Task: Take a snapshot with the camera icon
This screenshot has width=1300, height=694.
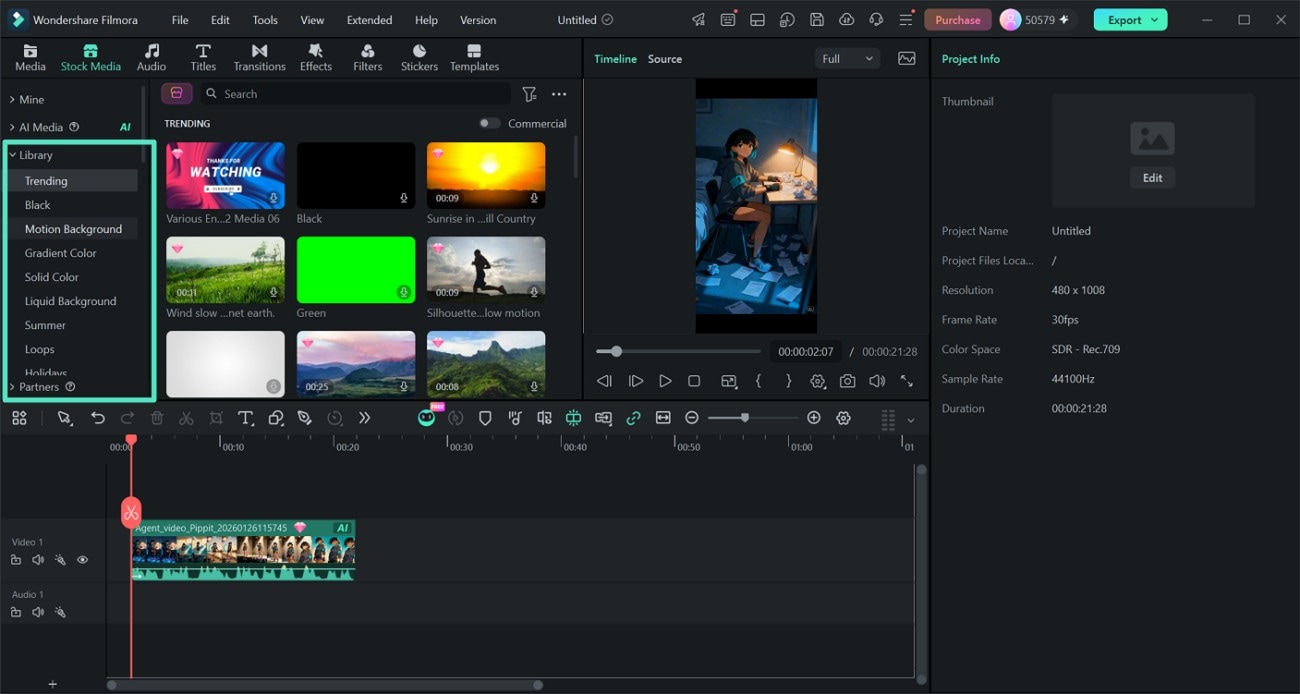Action: 848,381
